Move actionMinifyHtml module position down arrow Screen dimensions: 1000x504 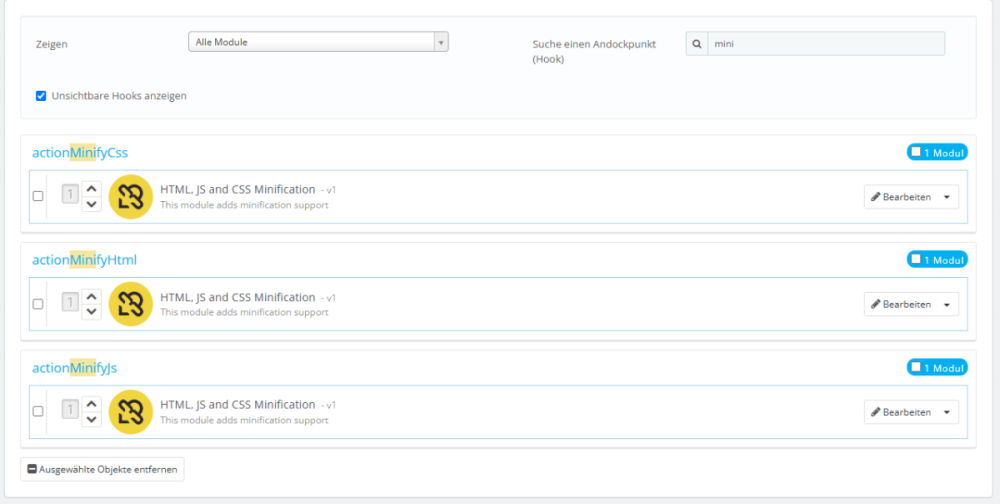pos(91,312)
